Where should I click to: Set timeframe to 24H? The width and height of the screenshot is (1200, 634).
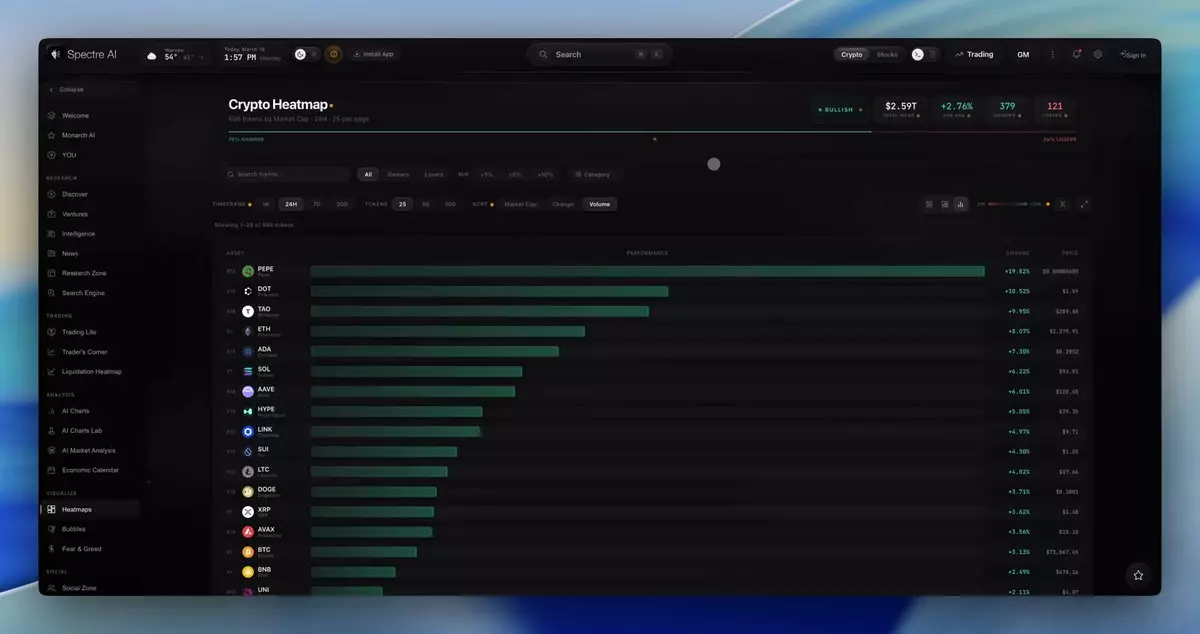coord(291,204)
